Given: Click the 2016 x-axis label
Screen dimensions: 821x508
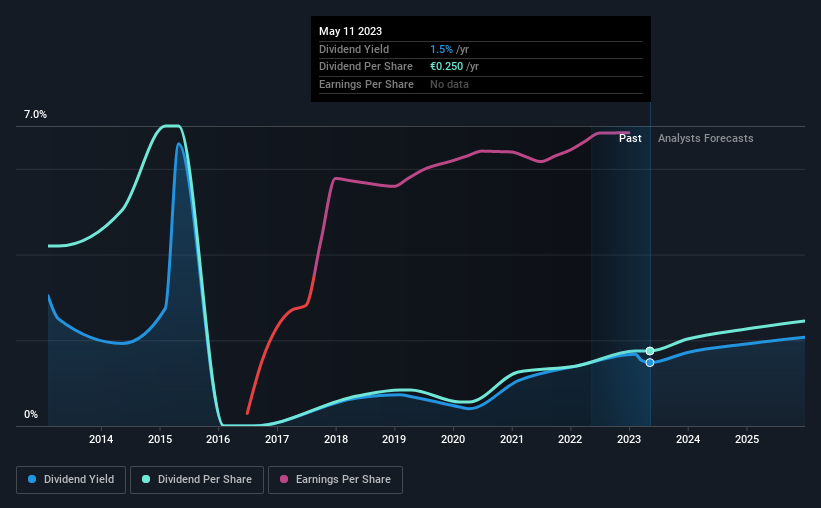Looking at the screenshot, I should tap(218, 439).
